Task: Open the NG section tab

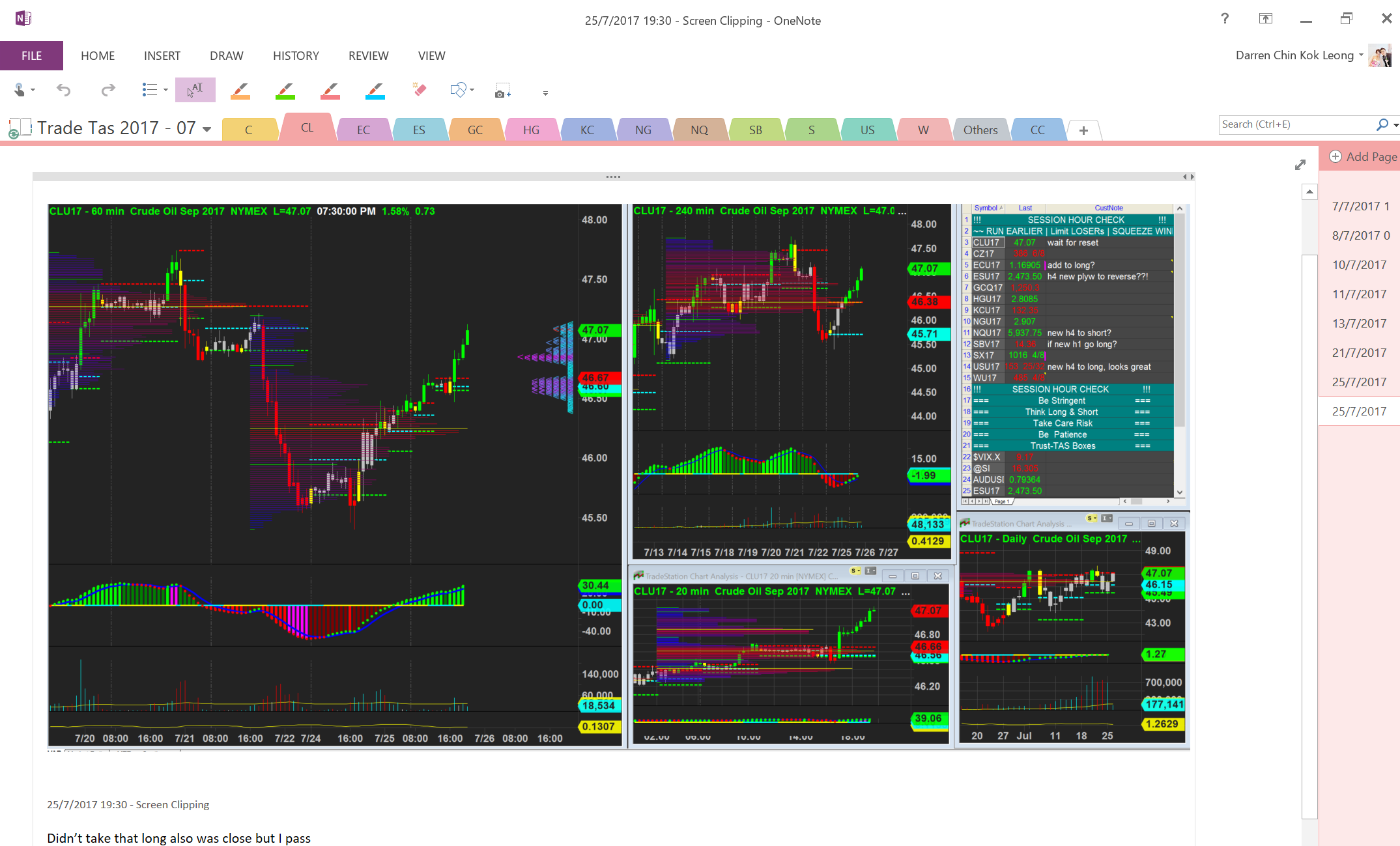Action: [x=644, y=130]
